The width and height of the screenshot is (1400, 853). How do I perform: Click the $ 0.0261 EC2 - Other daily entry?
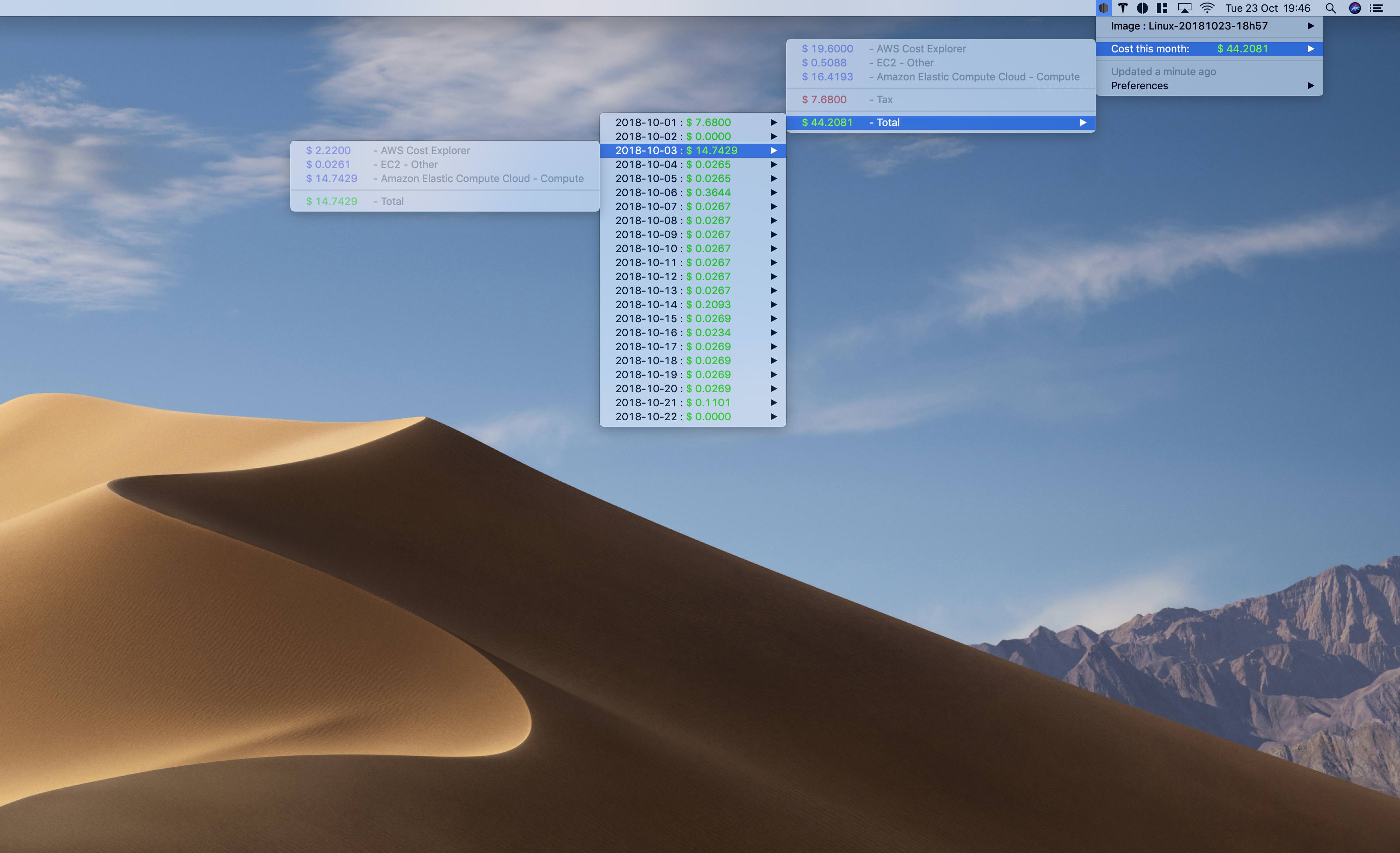445,164
